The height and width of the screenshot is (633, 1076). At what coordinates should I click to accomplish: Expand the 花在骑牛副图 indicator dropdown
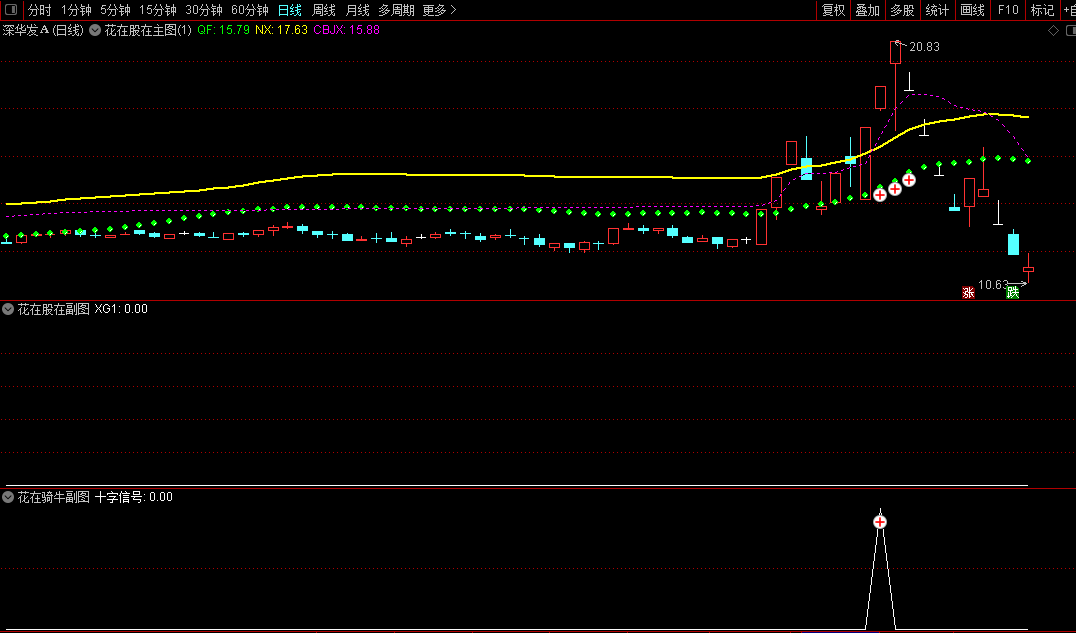[8, 497]
